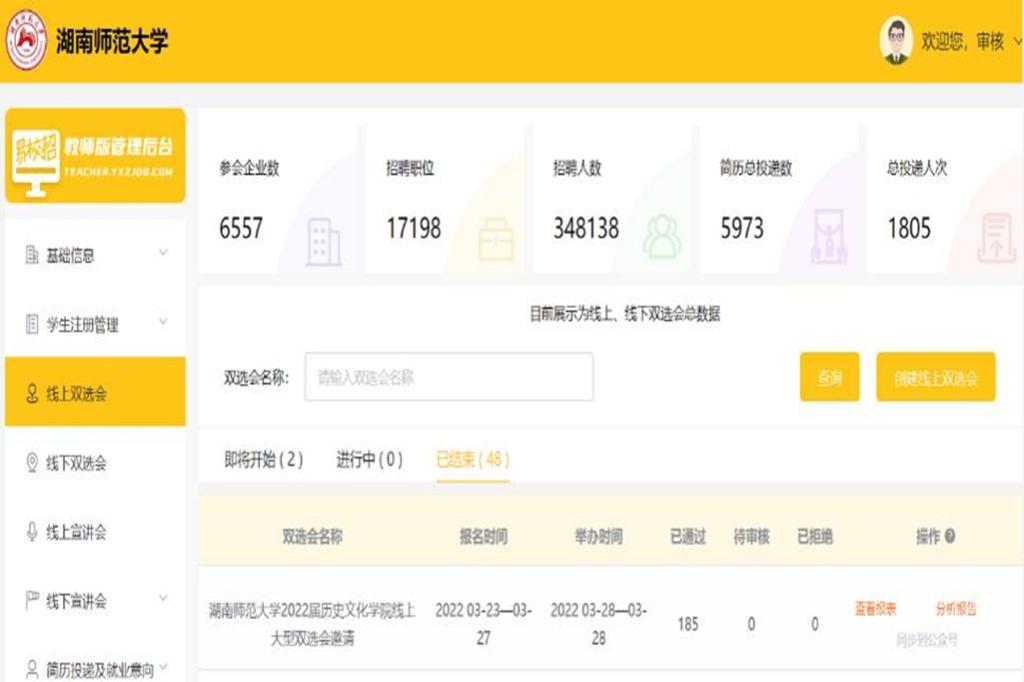Click the help icon beside 操作
This screenshot has width=1024, height=682.
click(949, 537)
